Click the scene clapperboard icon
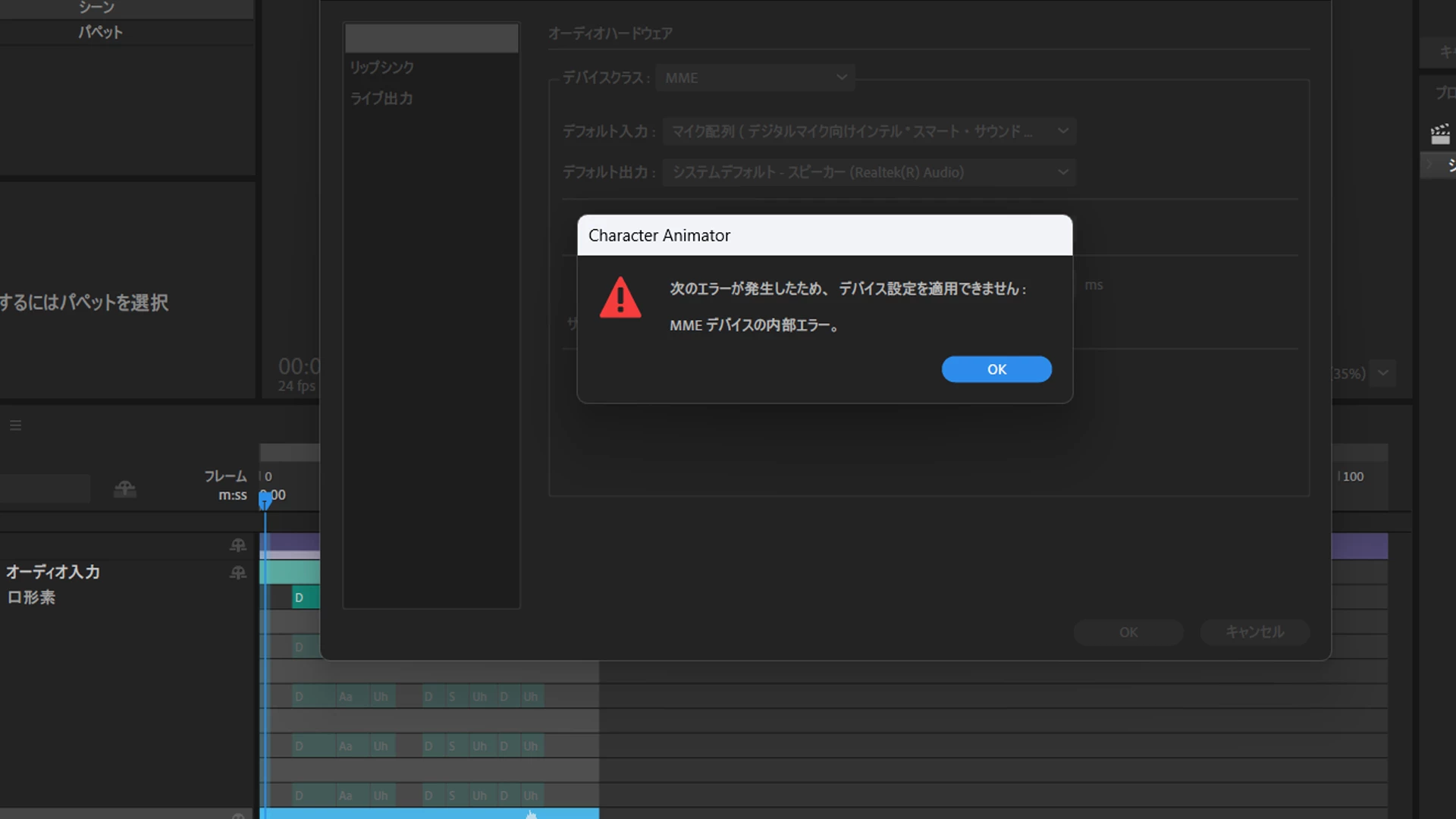This screenshot has width=1456, height=819. [x=1439, y=134]
